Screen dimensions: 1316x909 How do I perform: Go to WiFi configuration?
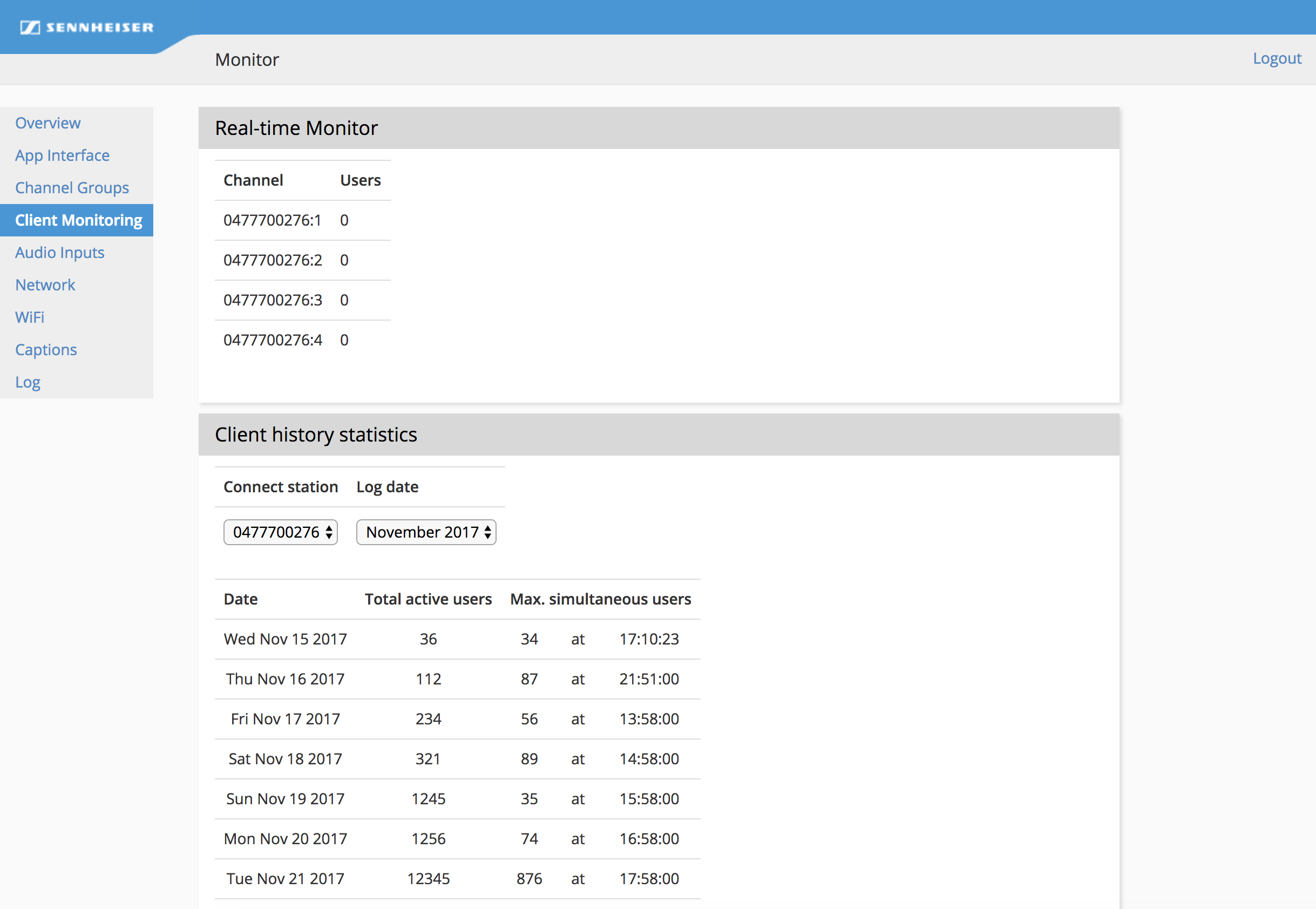30,317
